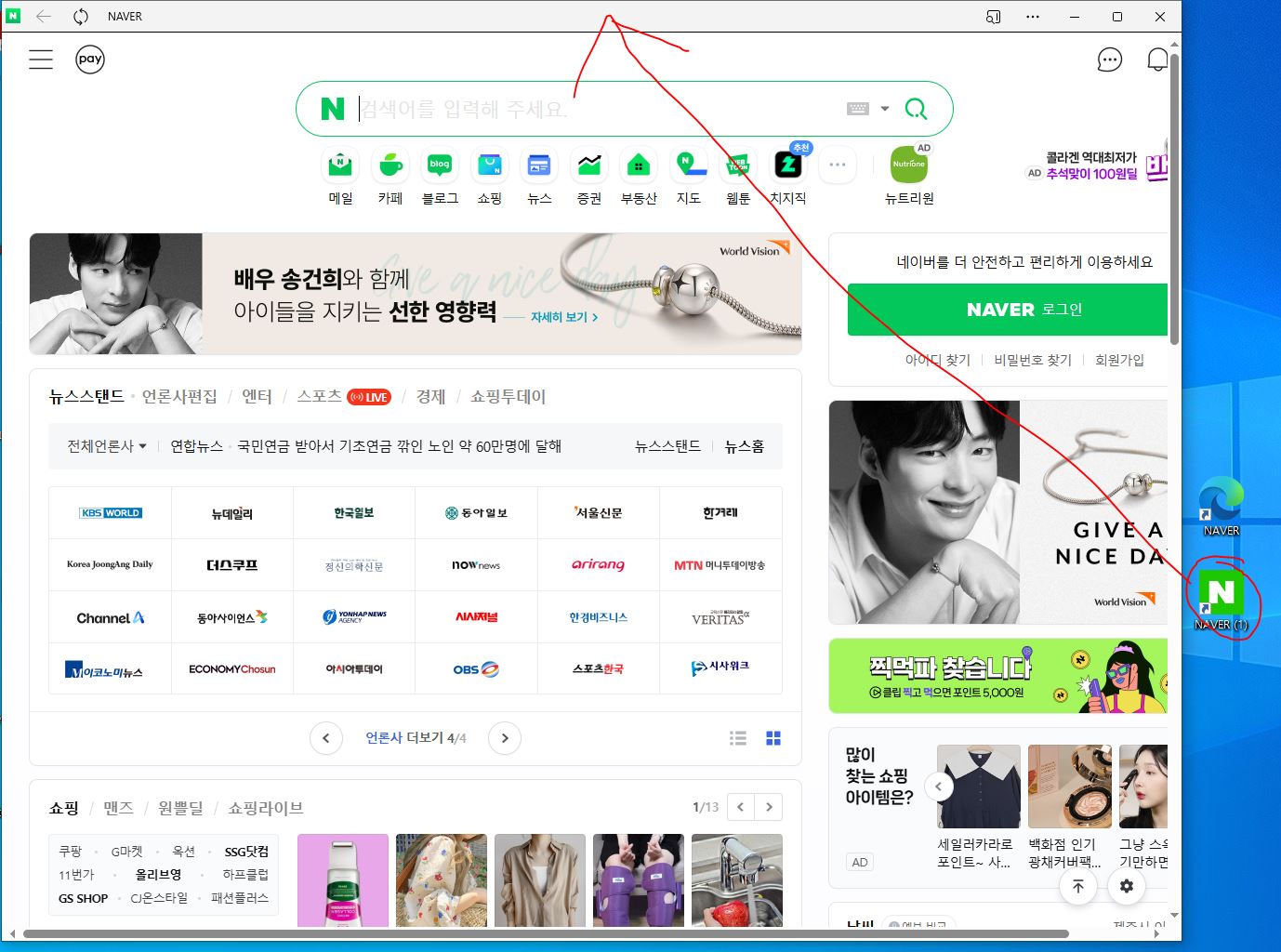
Task: Open the 뉴스 shortcut icon
Action: pos(539,165)
